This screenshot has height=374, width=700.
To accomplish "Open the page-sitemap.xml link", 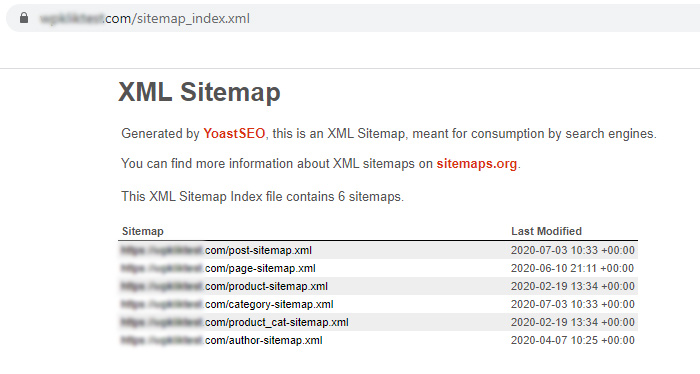I will (218, 268).
